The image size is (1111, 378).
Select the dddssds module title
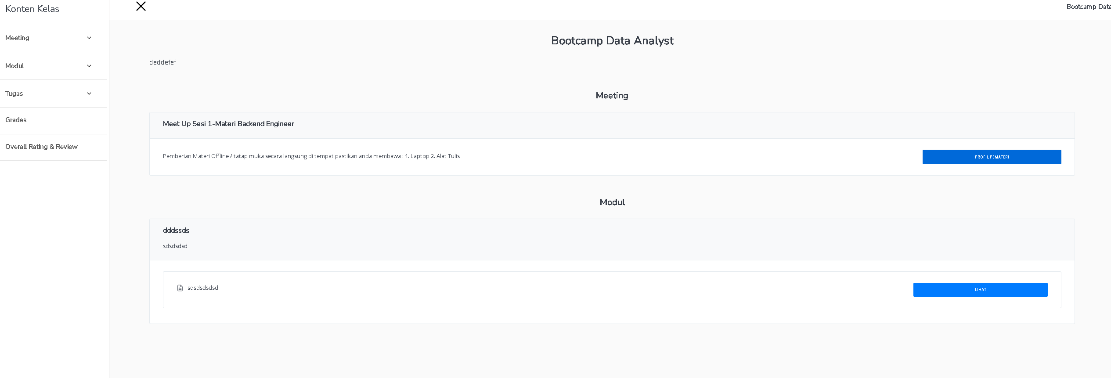point(176,230)
